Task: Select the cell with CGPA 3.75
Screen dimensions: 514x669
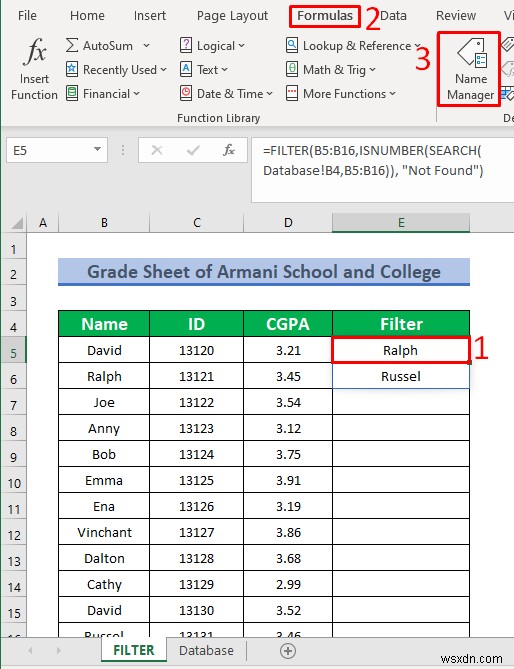Action: [288, 454]
